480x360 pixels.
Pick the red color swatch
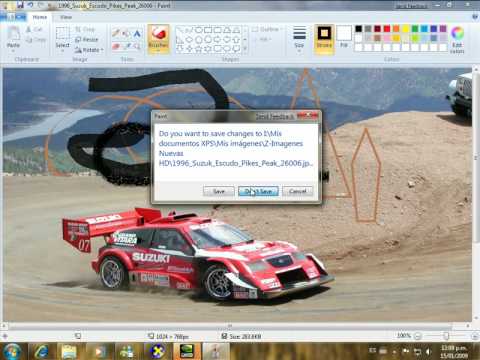(387, 29)
